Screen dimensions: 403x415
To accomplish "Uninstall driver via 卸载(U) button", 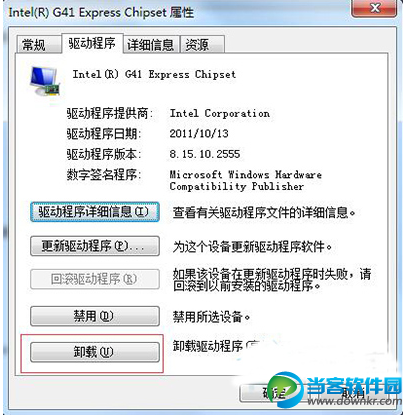I will pos(95,352).
